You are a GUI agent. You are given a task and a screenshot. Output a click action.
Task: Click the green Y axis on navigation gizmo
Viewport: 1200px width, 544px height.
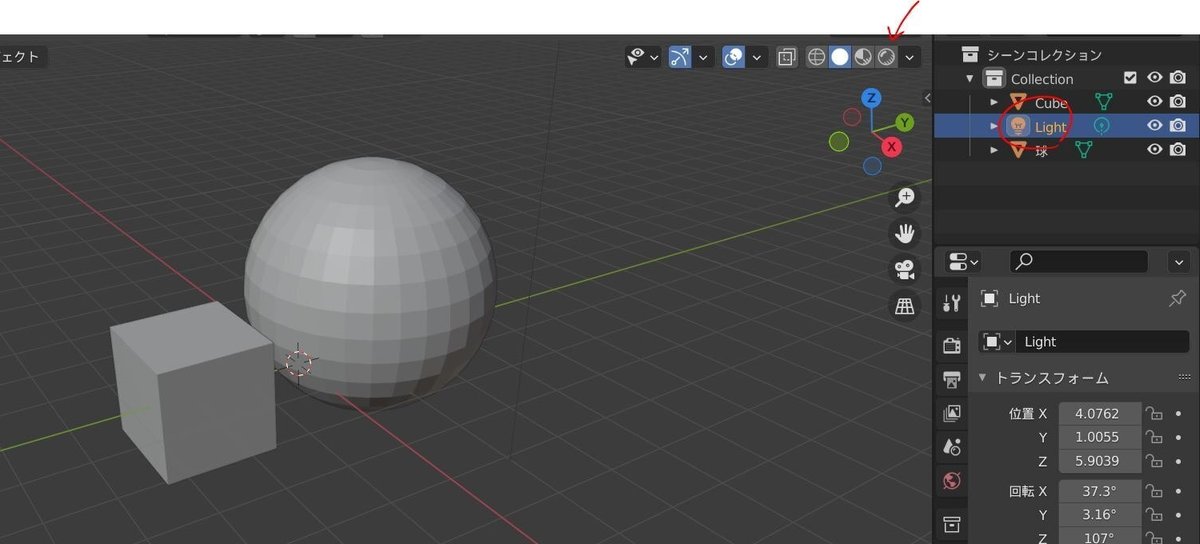[905, 122]
